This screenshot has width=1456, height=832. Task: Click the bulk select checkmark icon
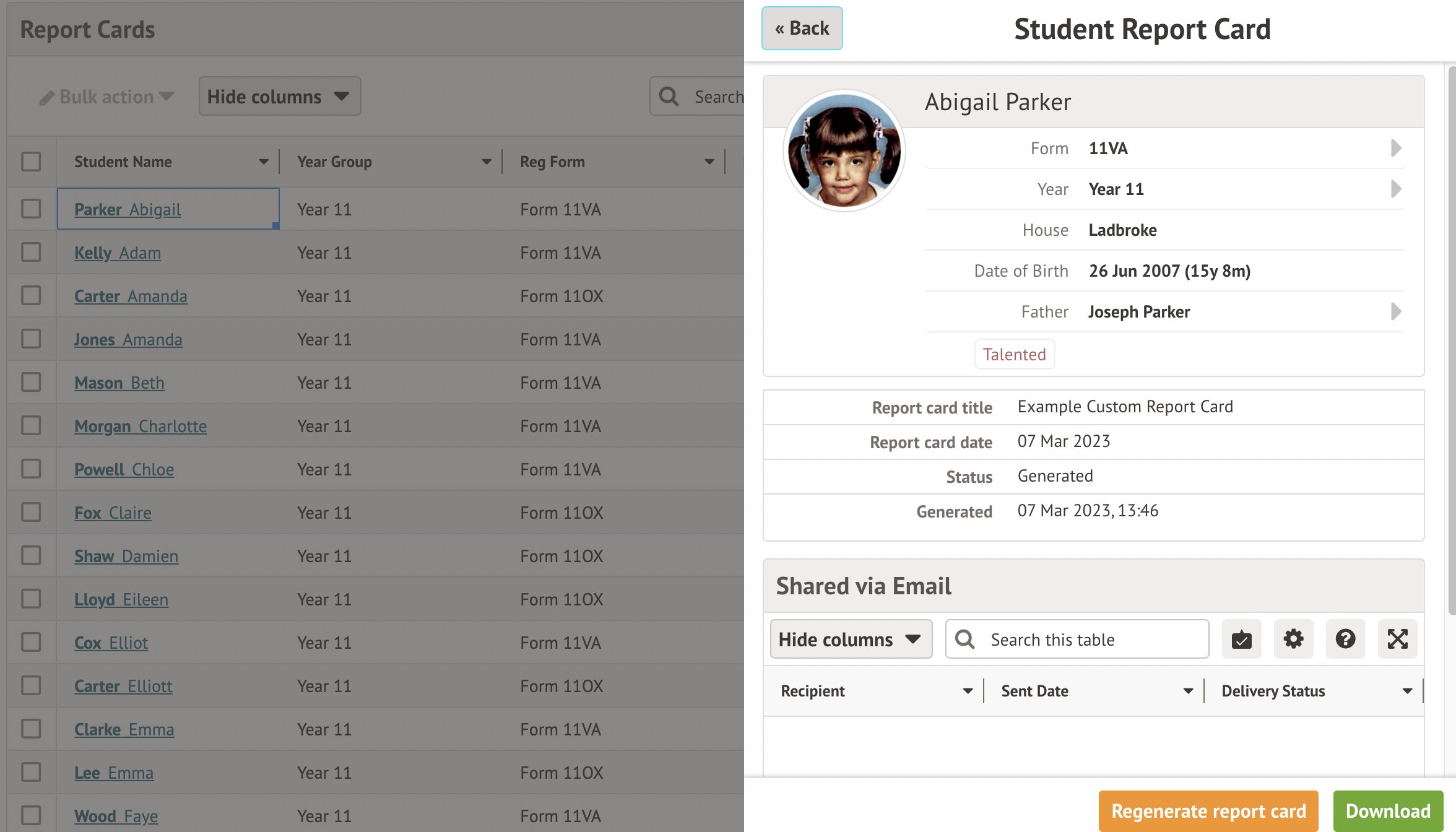point(1241,639)
